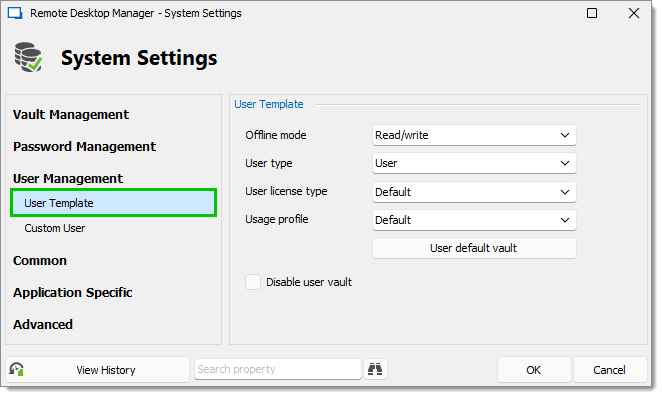Open the Advanced settings section
662x397 pixels.
coord(43,325)
